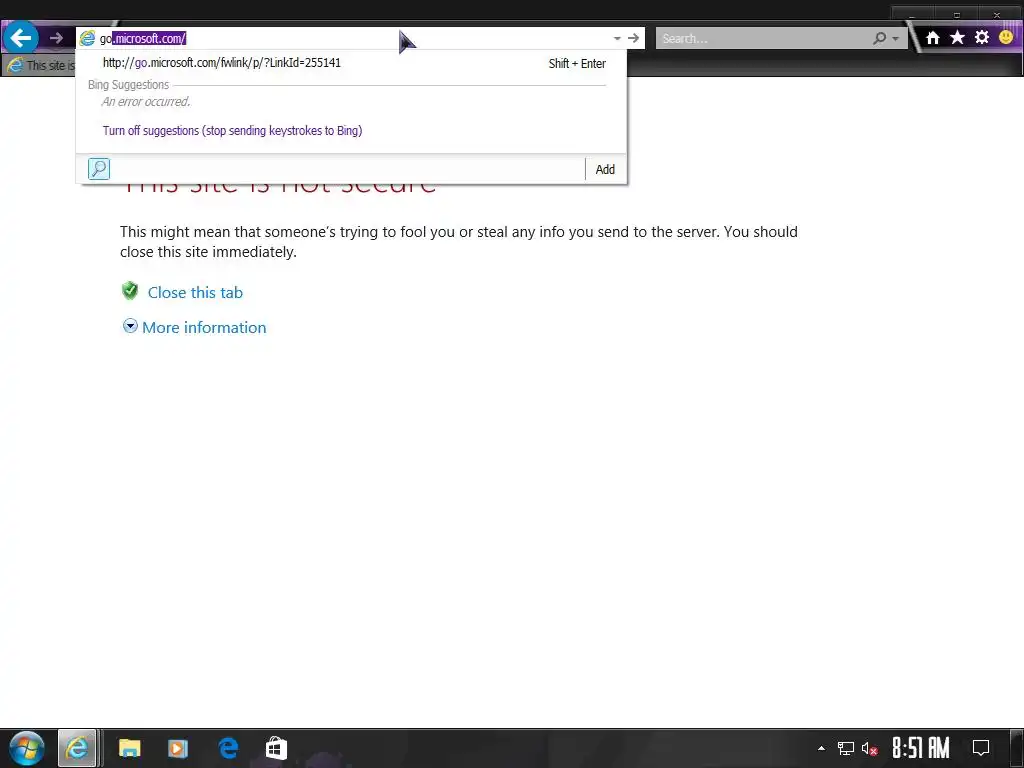Expand 'More information'
The image size is (1024, 768).
[x=204, y=327]
